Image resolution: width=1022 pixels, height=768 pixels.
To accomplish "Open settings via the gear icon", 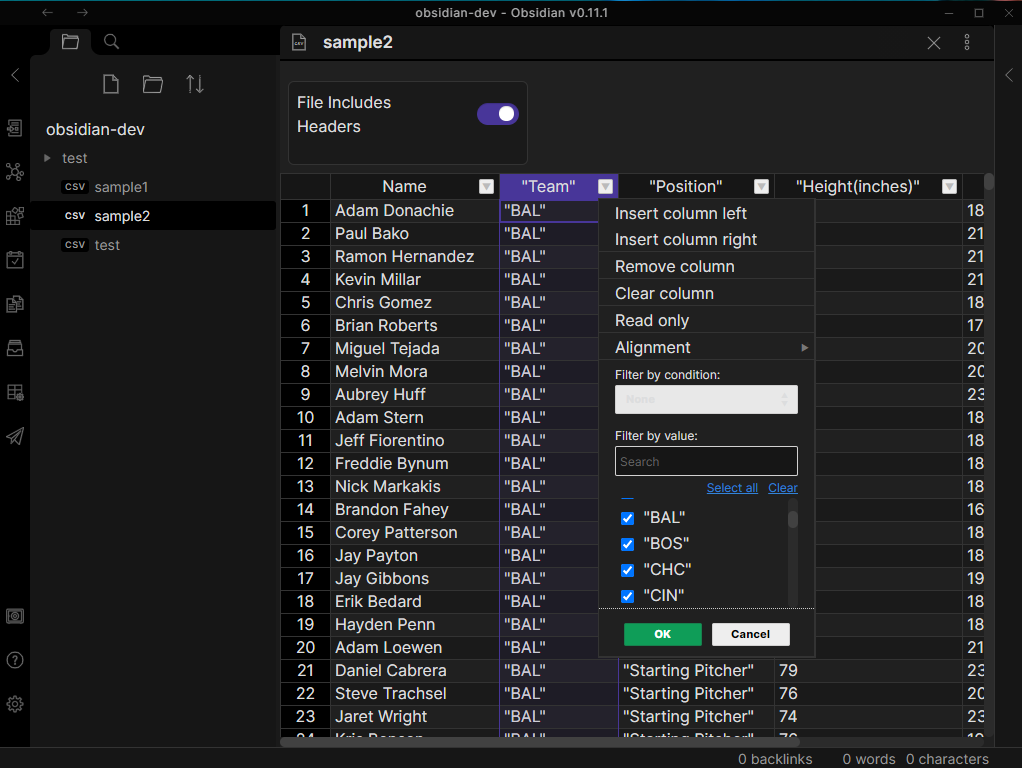I will click(x=15, y=704).
